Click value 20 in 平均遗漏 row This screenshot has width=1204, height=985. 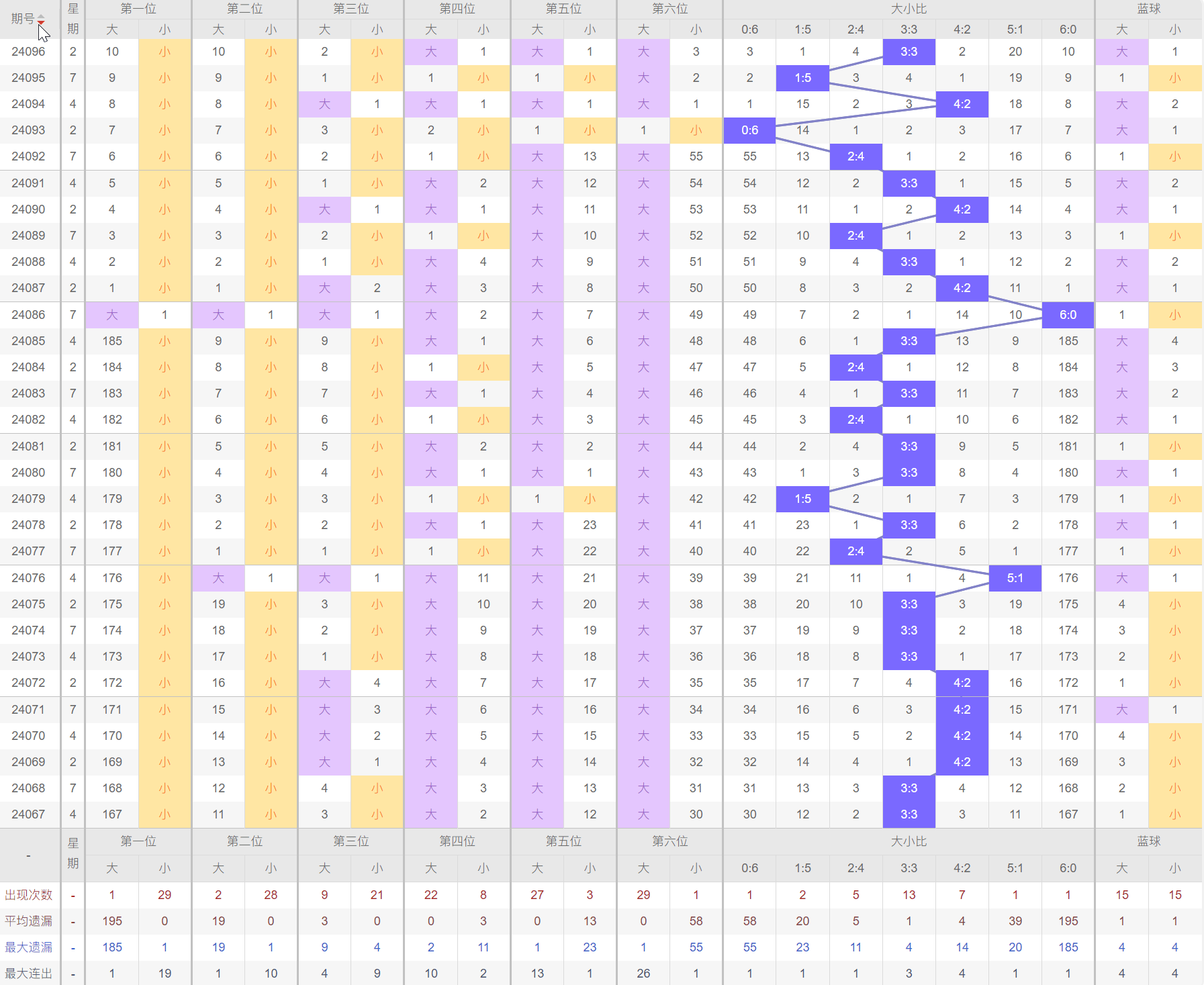tap(802, 921)
